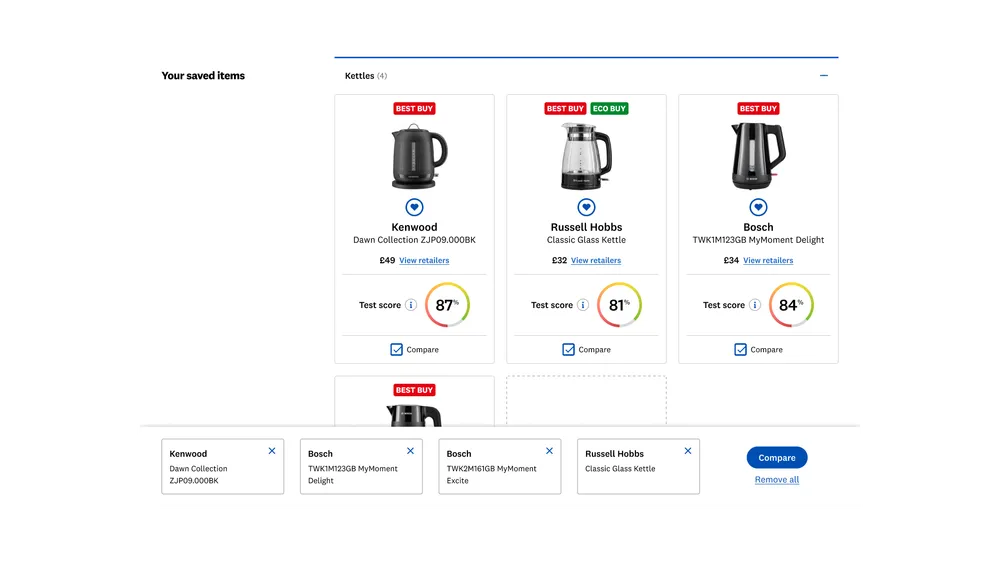Remove Kenwood from the comparison tray

click(272, 451)
